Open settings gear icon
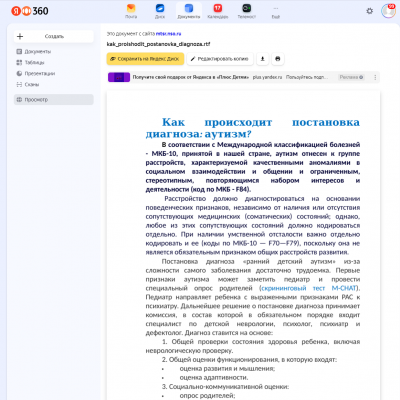Screen dimensions: 400x400 click(370, 11)
